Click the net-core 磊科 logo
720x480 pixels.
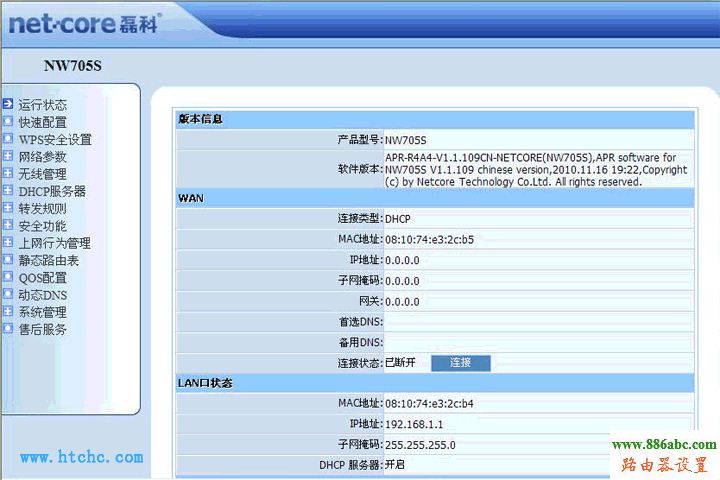[85, 22]
